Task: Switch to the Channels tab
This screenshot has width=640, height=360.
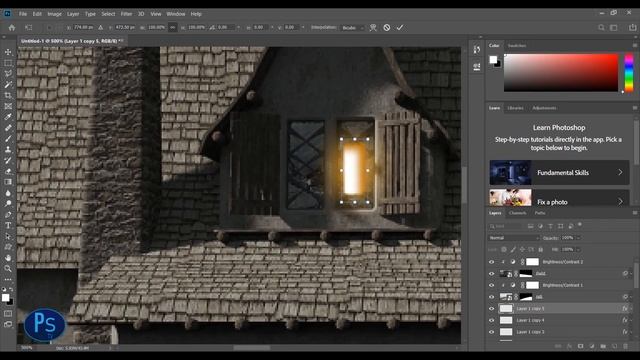Action: click(x=518, y=213)
